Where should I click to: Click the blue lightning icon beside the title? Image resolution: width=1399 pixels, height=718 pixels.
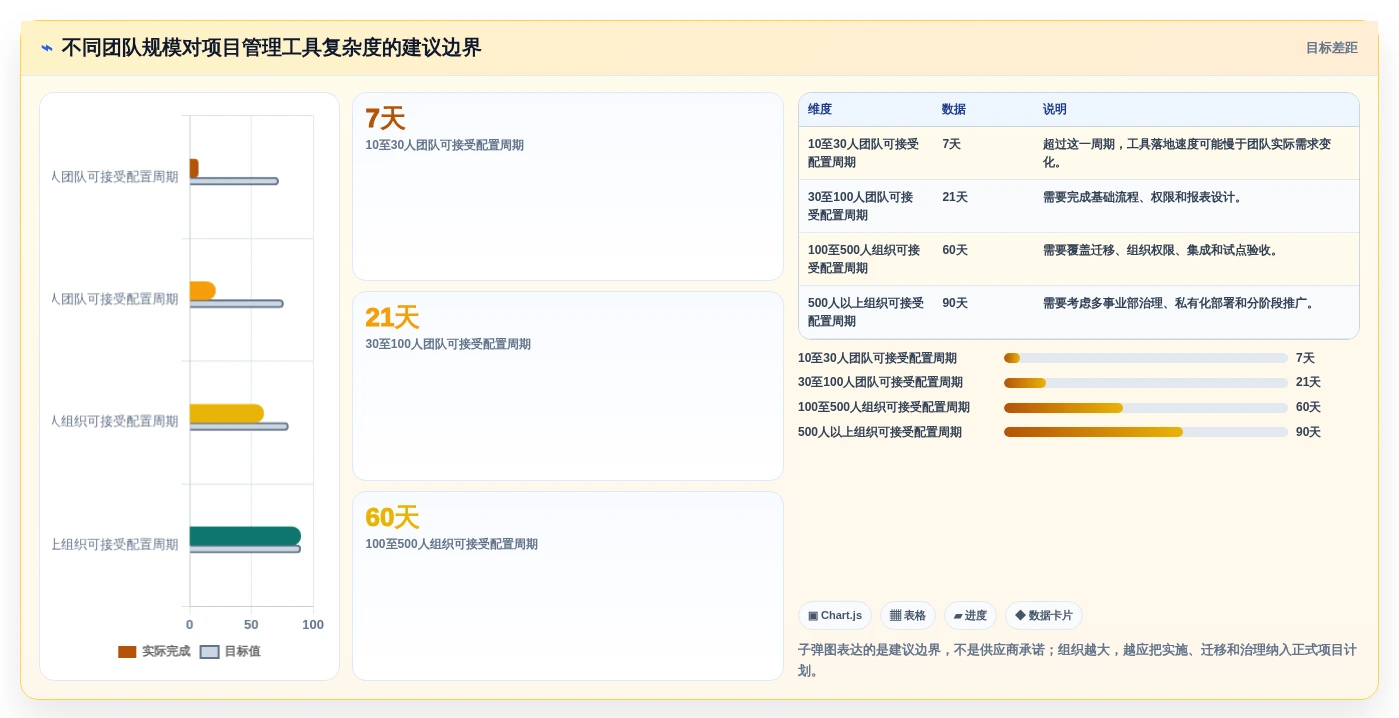coord(47,48)
